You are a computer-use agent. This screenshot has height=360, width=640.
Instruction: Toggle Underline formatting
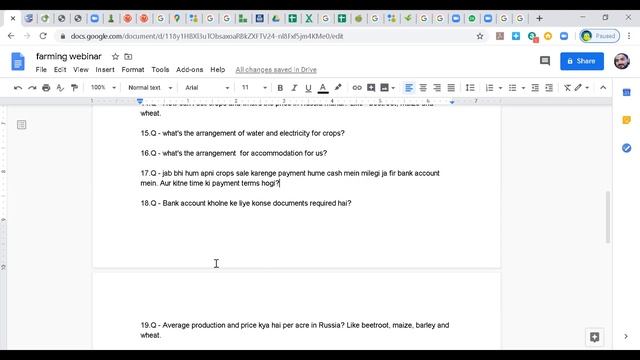[x=308, y=88]
